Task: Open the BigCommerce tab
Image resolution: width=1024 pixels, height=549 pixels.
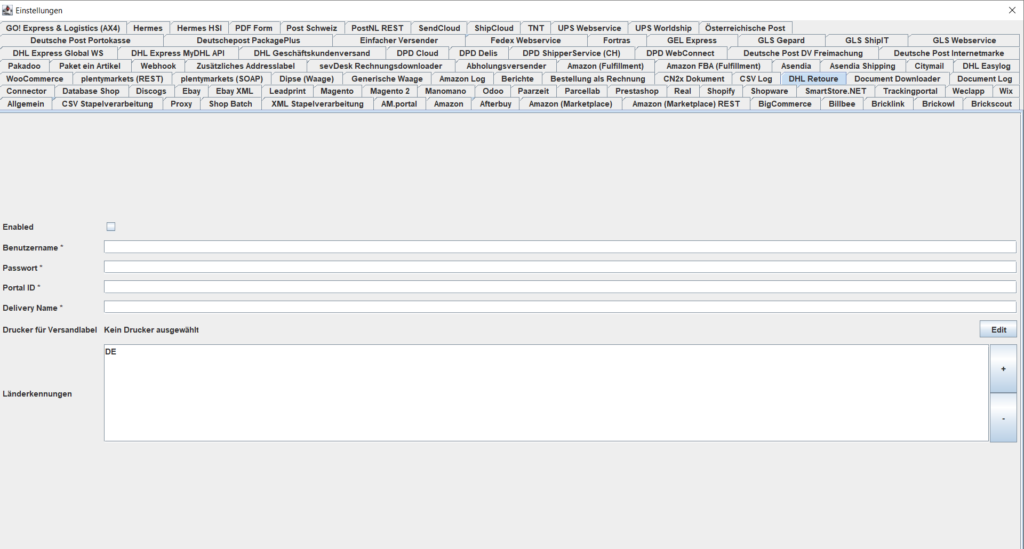Action: pos(784,104)
